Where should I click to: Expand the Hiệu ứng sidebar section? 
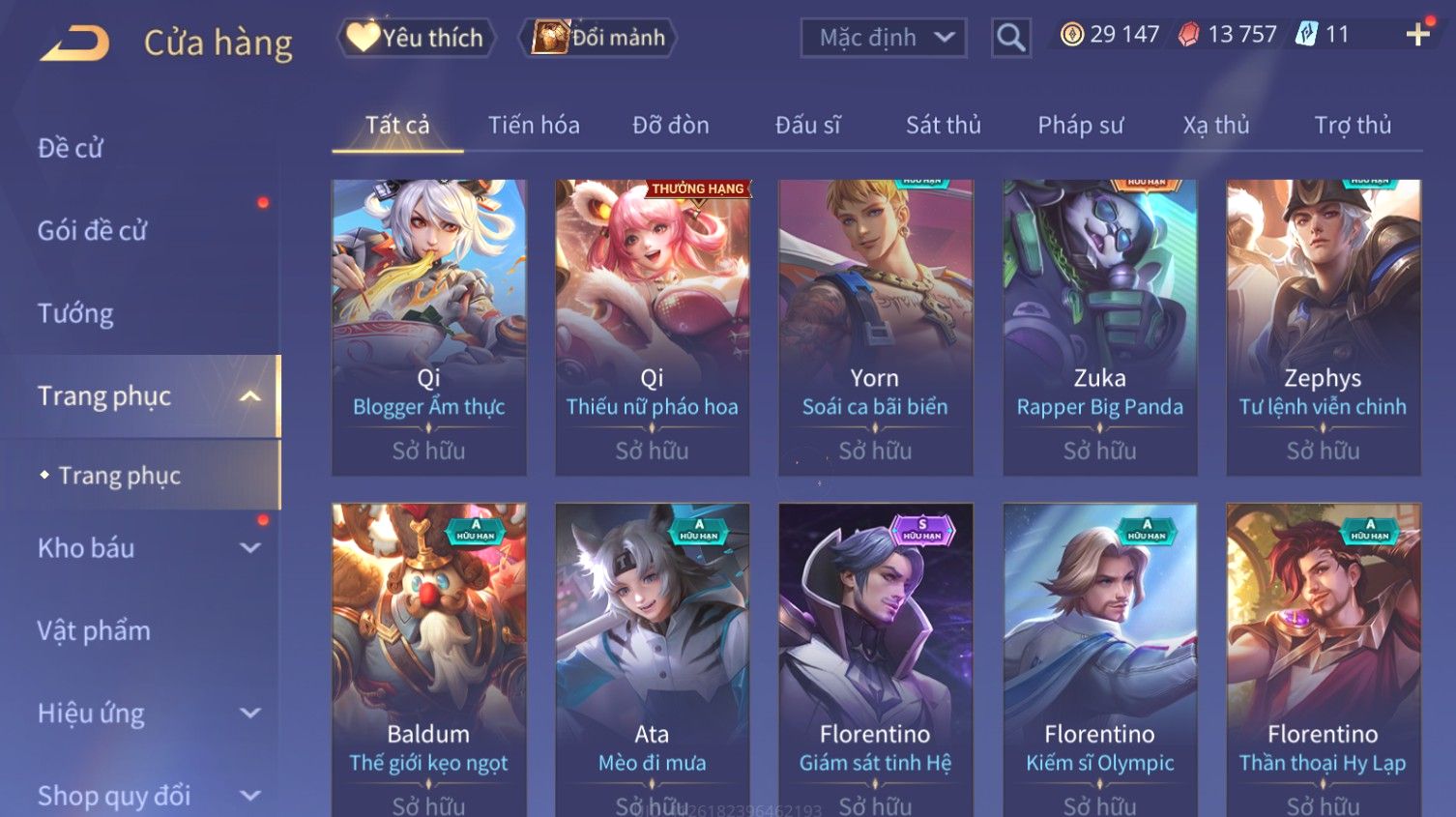(x=250, y=714)
